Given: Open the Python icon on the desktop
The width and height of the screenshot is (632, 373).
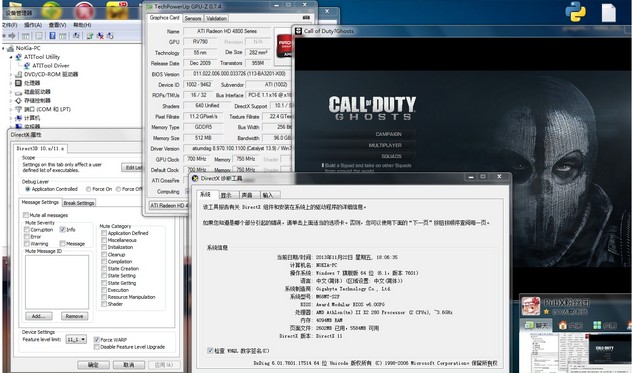Looking at the screenshot, I should coord(576,12).
